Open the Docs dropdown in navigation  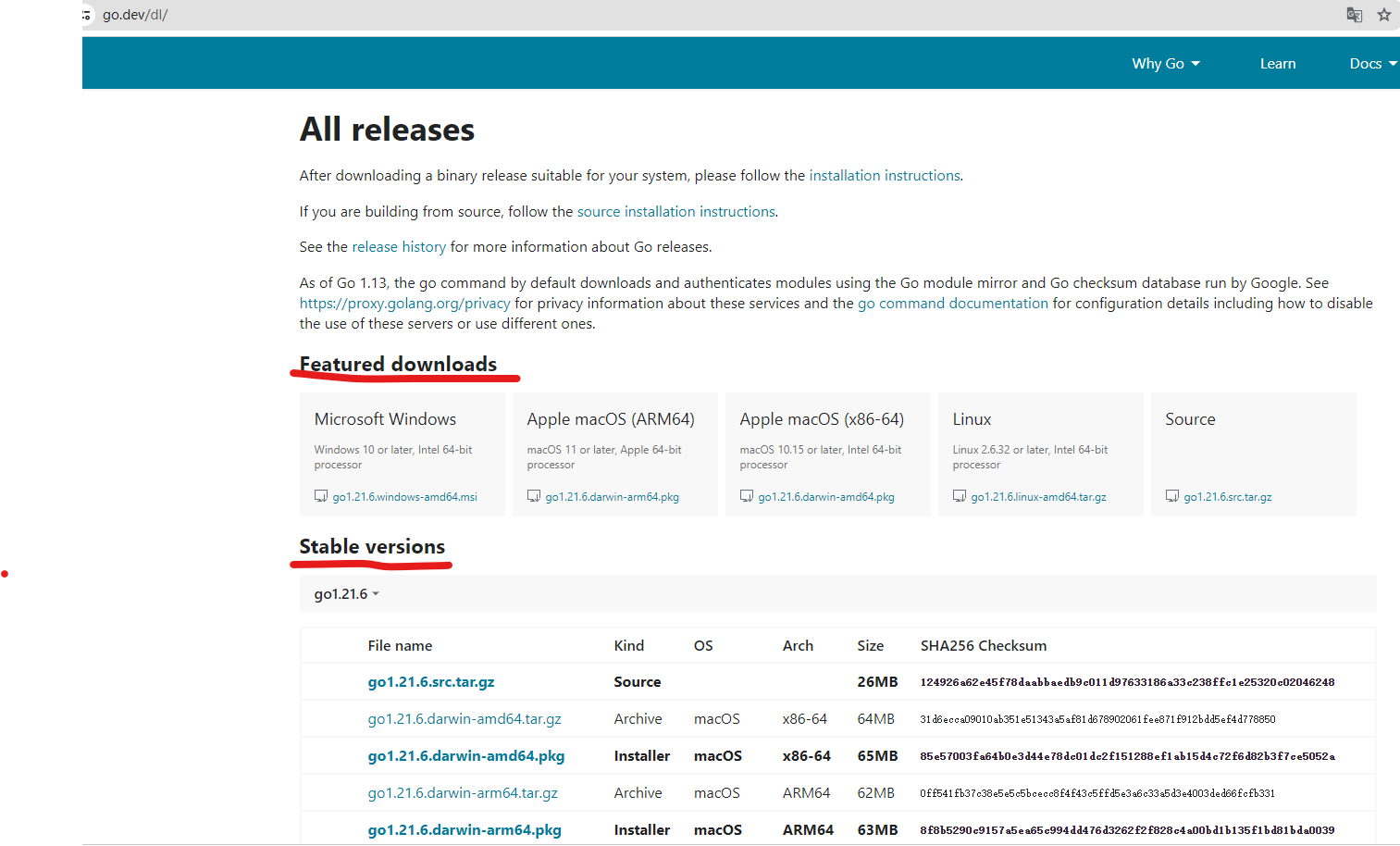(1372, 64)
